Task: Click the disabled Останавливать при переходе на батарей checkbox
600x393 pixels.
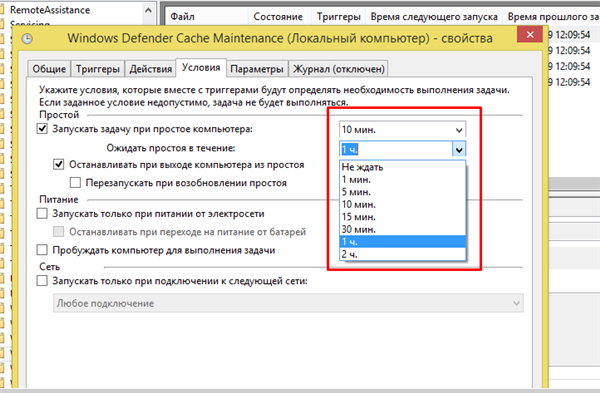Action: click(x=59, y=232)
